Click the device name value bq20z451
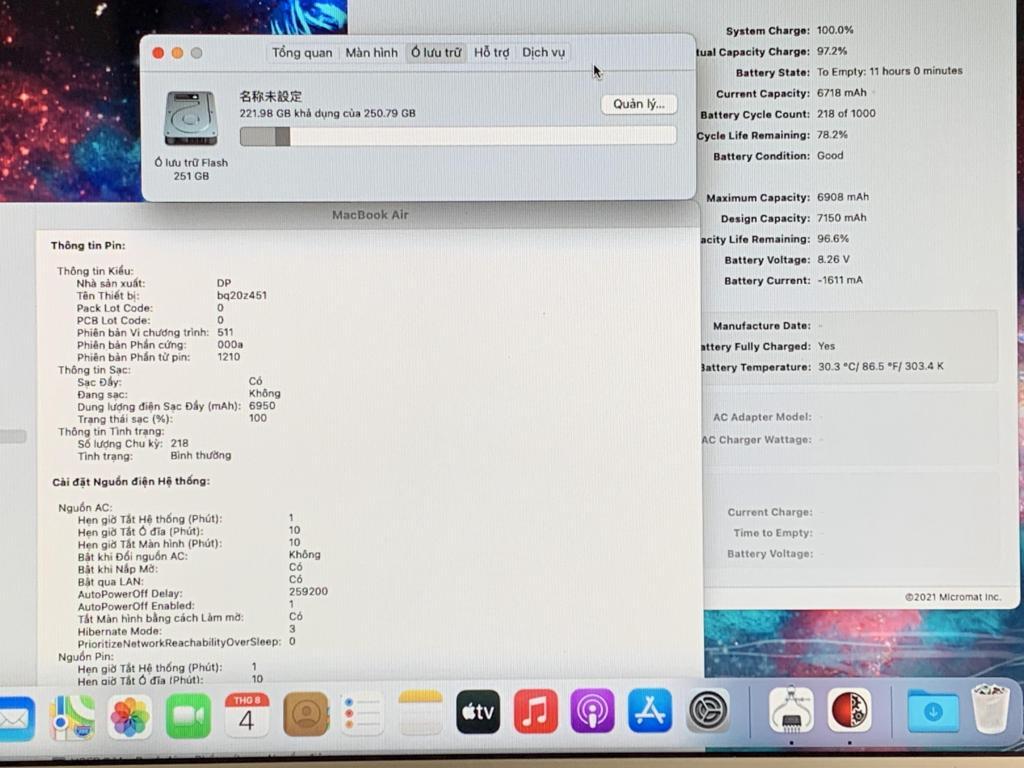 [x=242, y=295]
